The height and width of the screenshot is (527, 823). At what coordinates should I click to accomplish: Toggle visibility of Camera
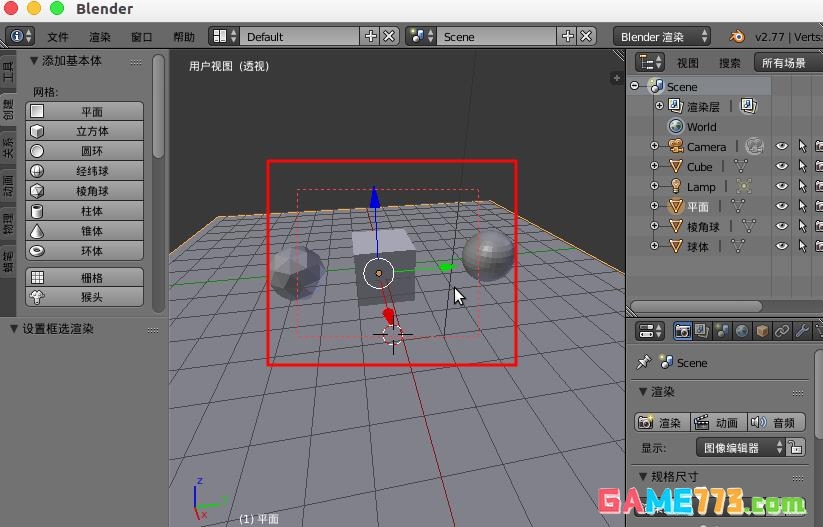click(782, 146)
